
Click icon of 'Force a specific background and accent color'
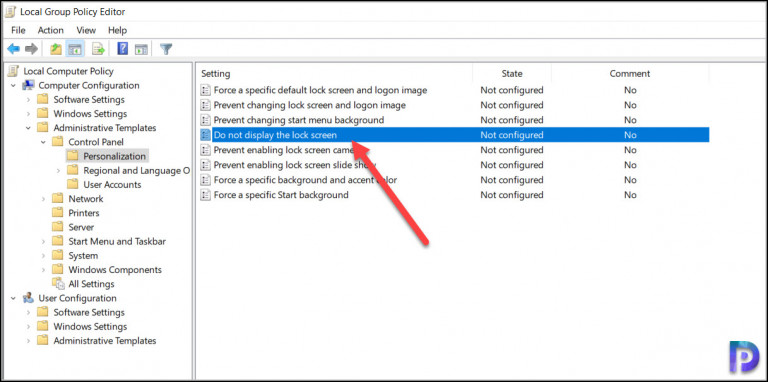[x=206, y=180]
